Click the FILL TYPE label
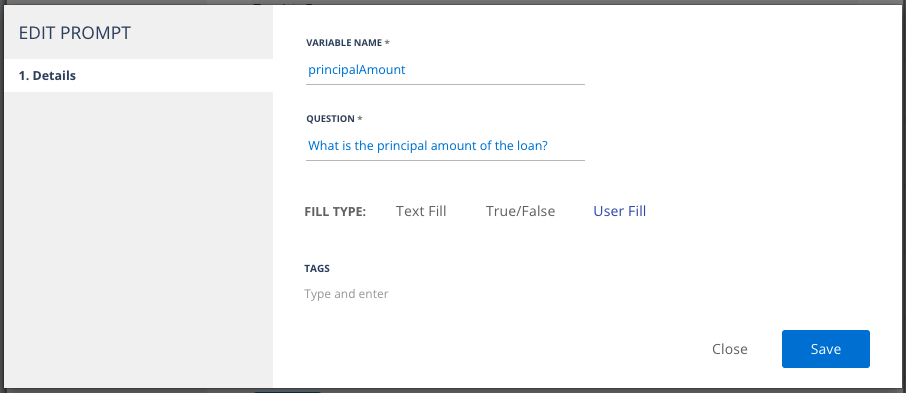906x393 pixels. pyautogui.click(x=335, y=212)
